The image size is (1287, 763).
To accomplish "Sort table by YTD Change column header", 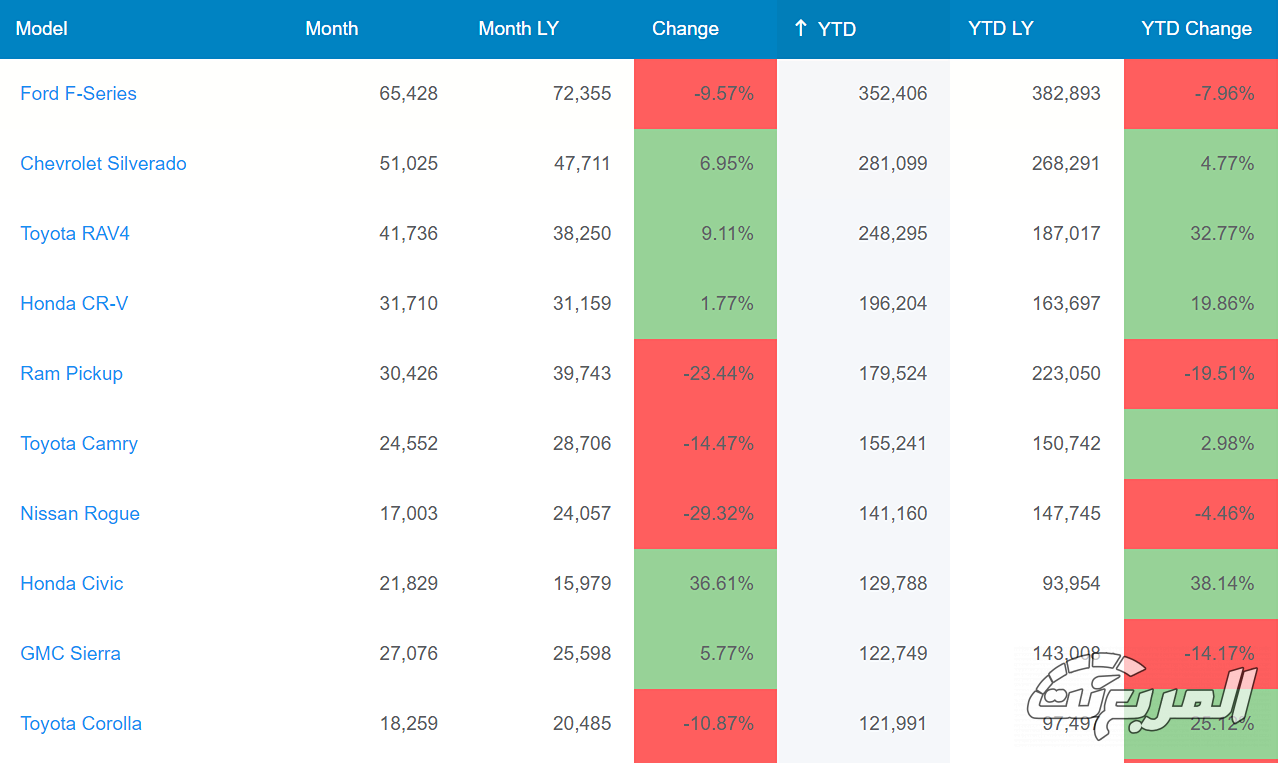I will 1196,29.
